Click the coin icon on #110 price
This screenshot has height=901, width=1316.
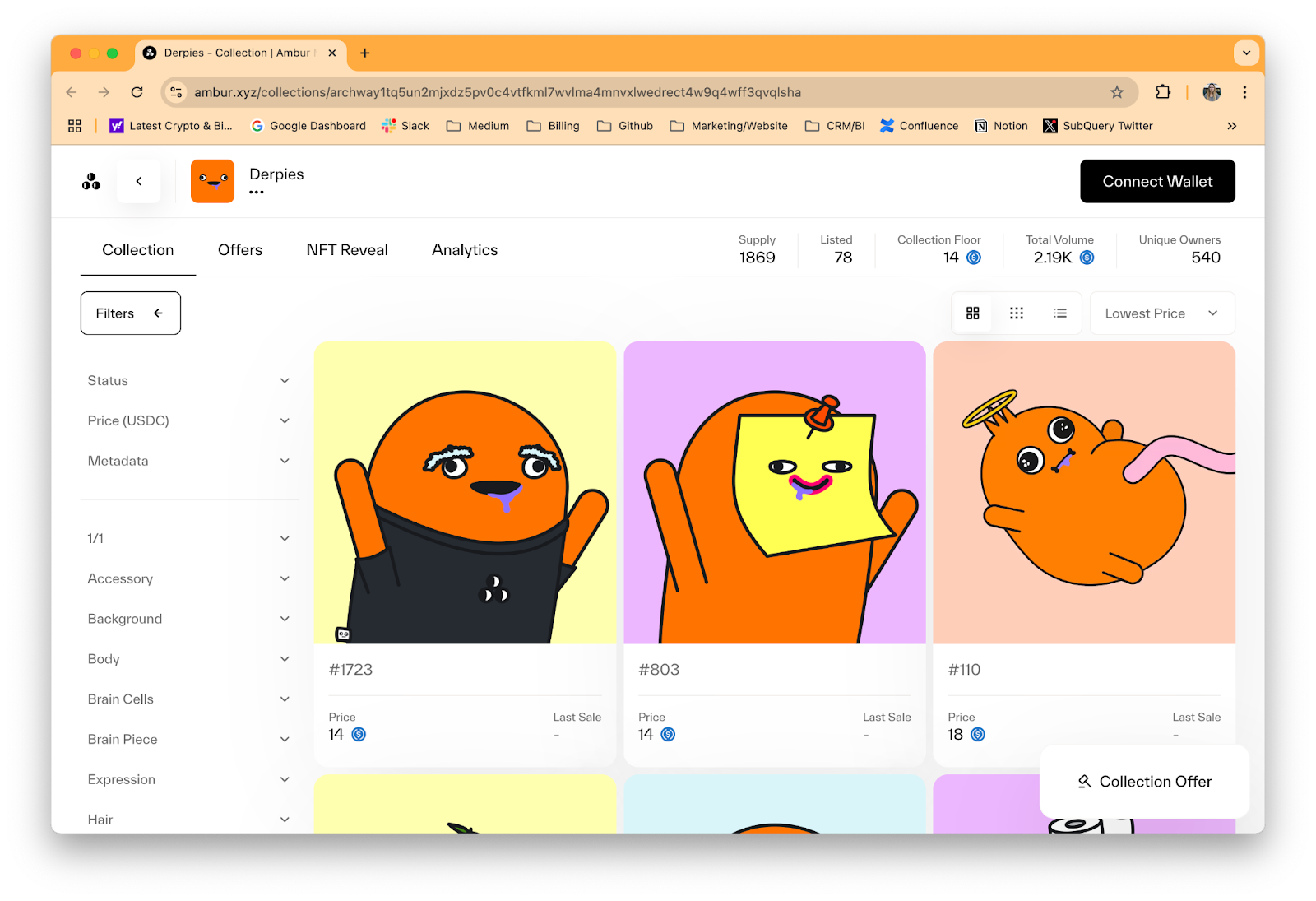(978, 734)
